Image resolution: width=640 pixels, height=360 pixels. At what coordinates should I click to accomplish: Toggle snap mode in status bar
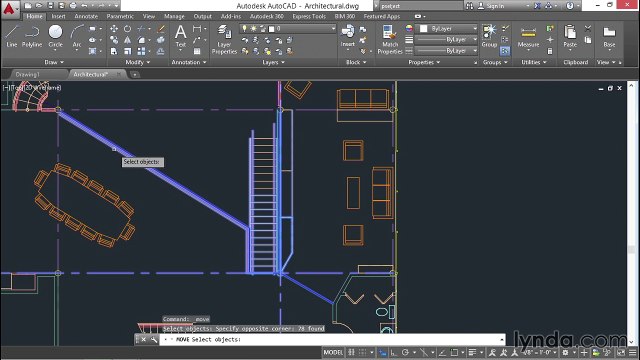pyautogui.click(x=362, y=352)
